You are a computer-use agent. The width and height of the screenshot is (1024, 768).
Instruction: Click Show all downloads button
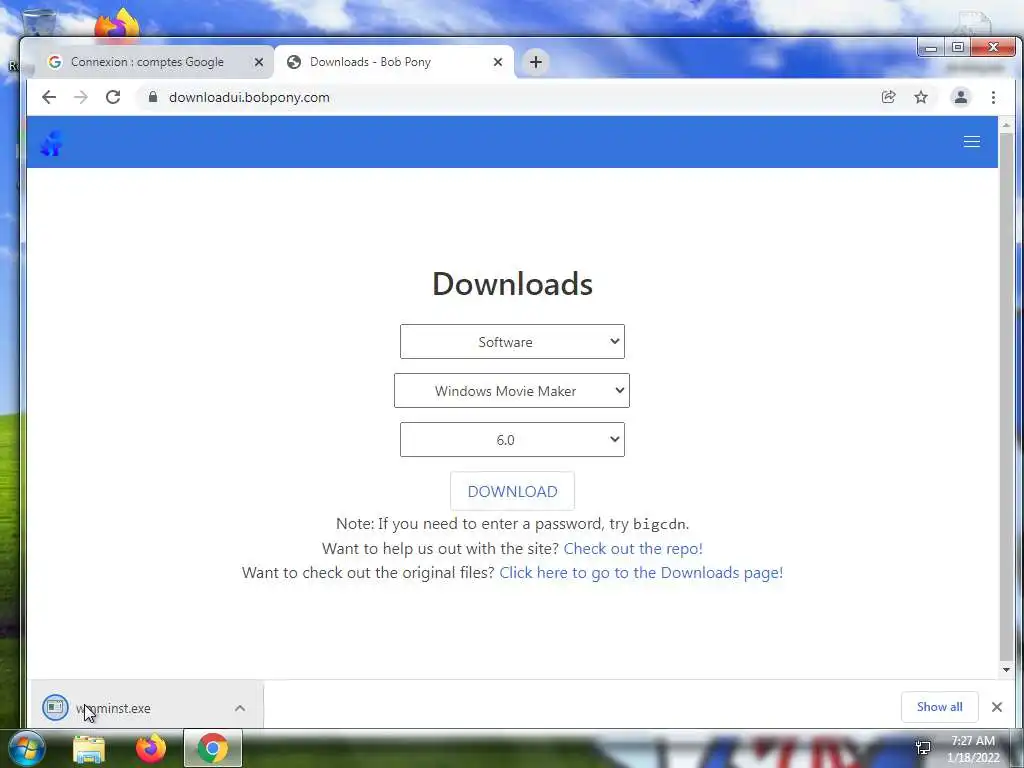(939, 707)
